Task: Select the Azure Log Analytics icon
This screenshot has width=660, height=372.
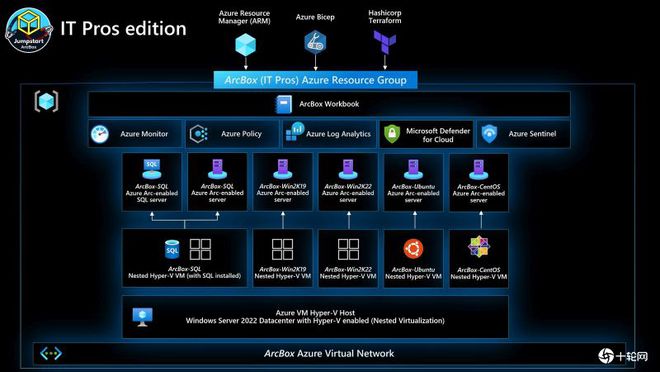Action: point(295,132)
